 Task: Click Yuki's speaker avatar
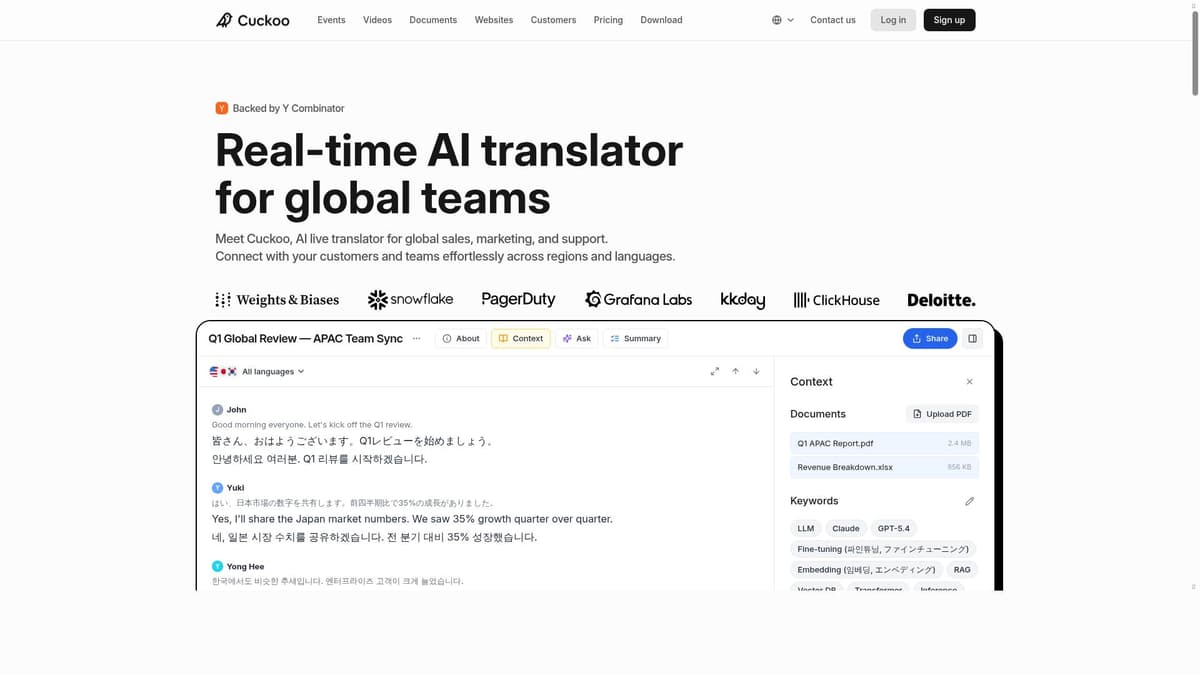click(217, 488)
